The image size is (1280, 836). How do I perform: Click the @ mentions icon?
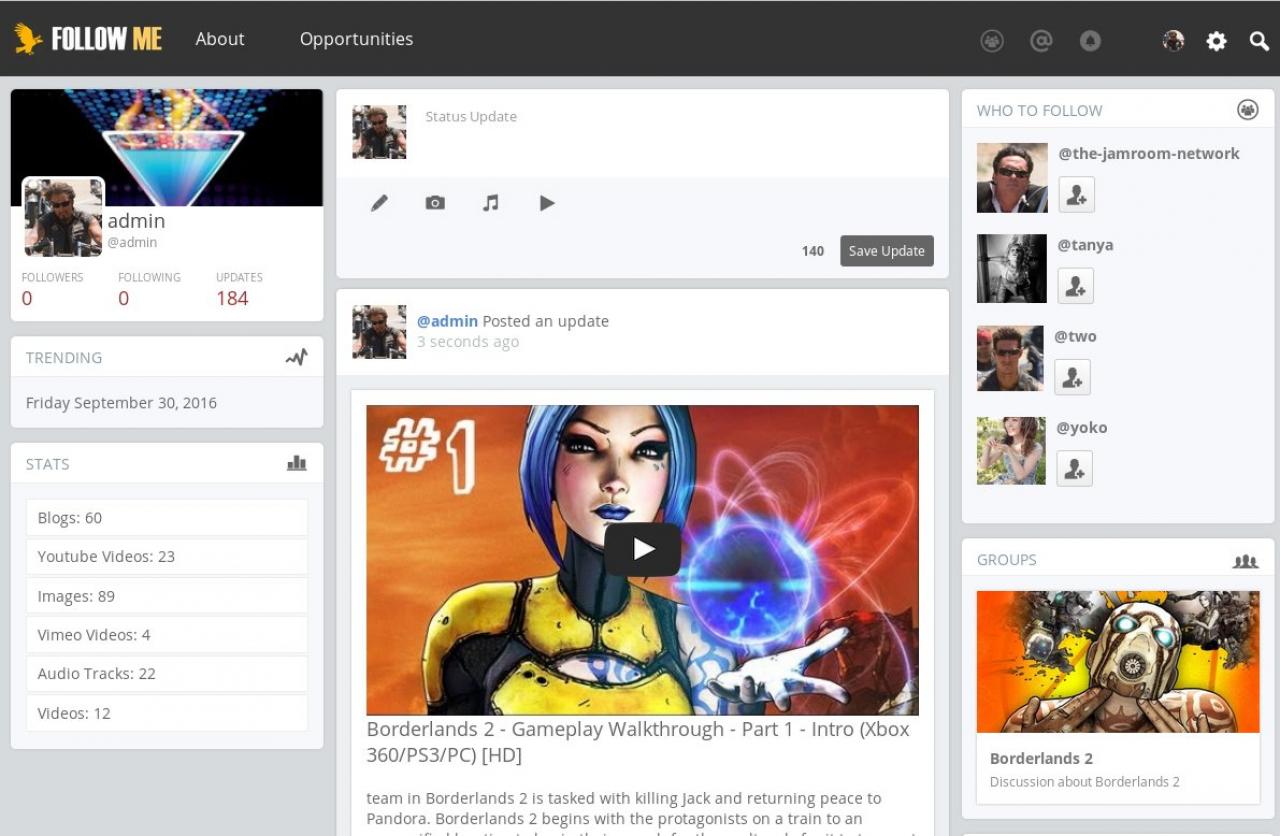click(1041, 41)
